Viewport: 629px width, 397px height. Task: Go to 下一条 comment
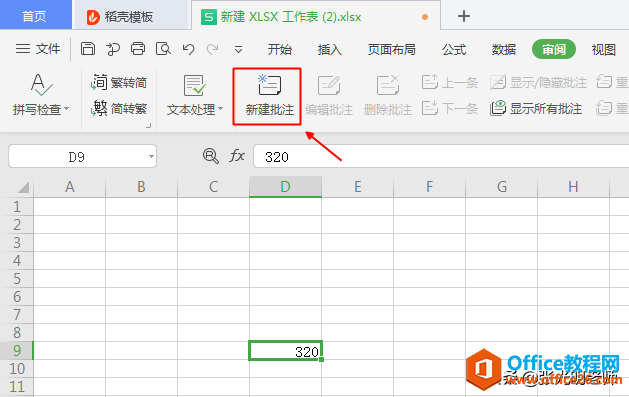[x=450, y=108]
